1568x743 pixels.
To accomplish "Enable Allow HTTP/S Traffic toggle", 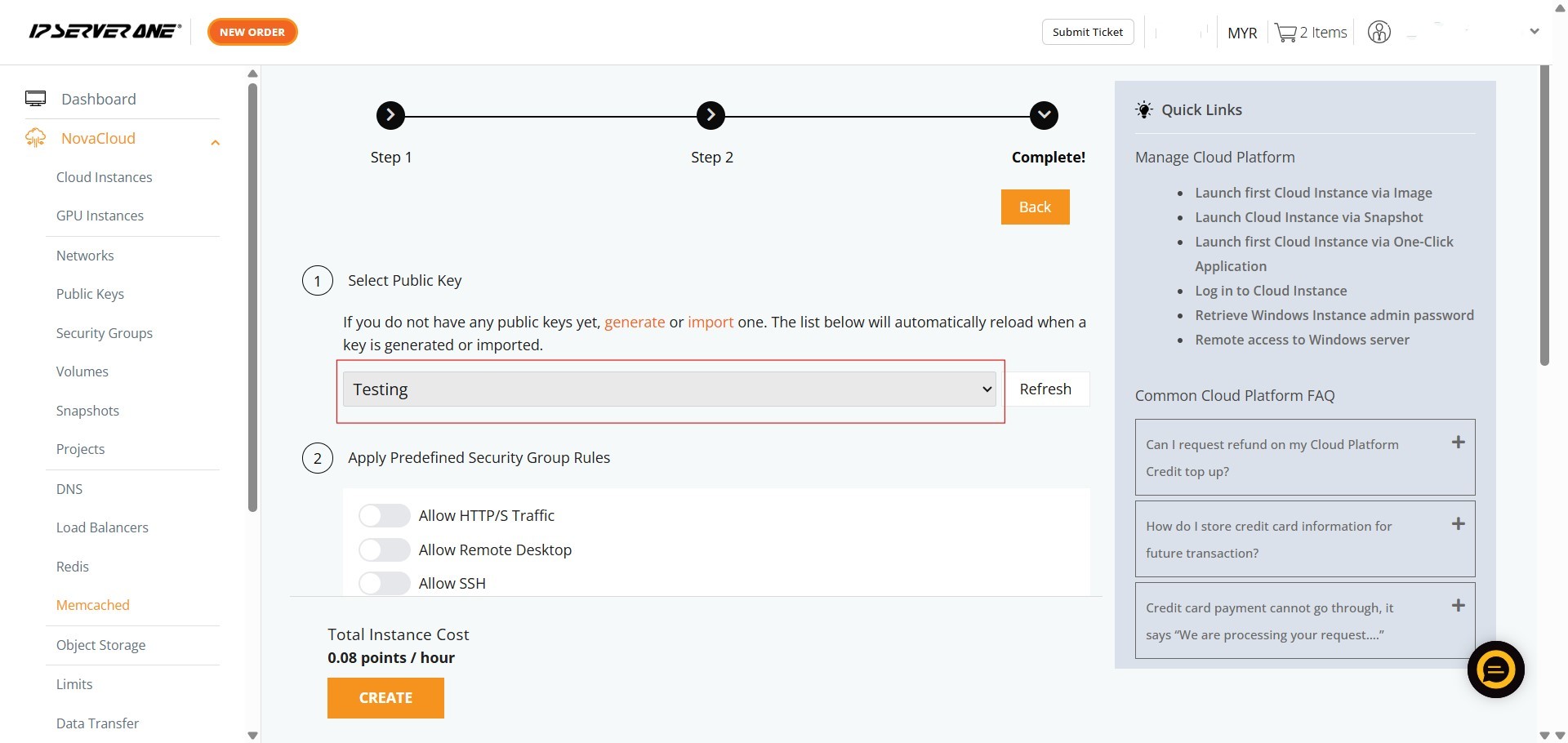I will tap(384, 516).
